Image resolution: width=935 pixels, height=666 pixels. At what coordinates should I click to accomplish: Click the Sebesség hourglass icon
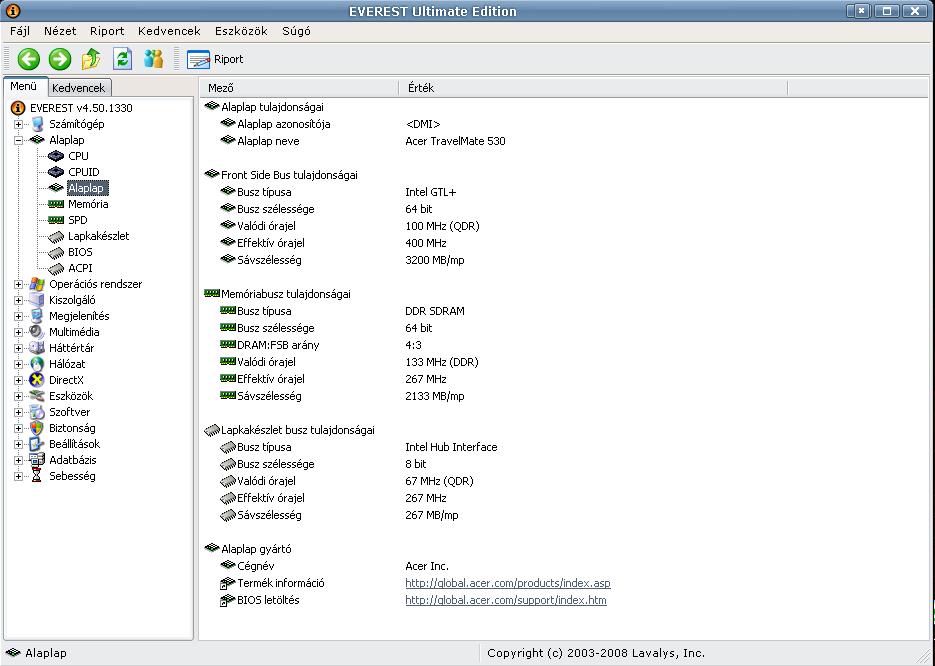(x=37, y=476)
